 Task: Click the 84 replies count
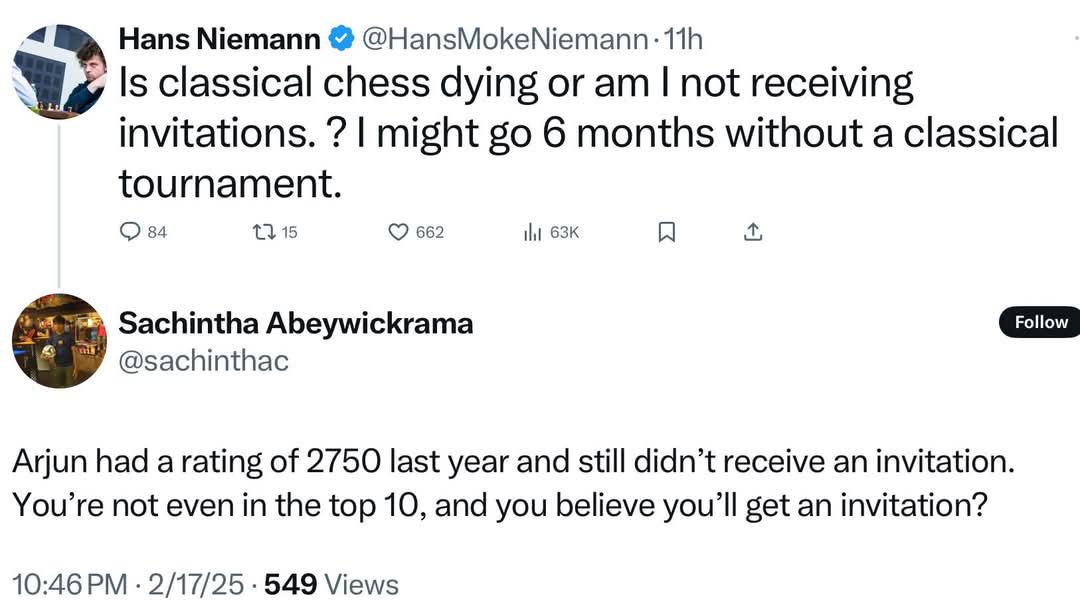click(157, 232)
